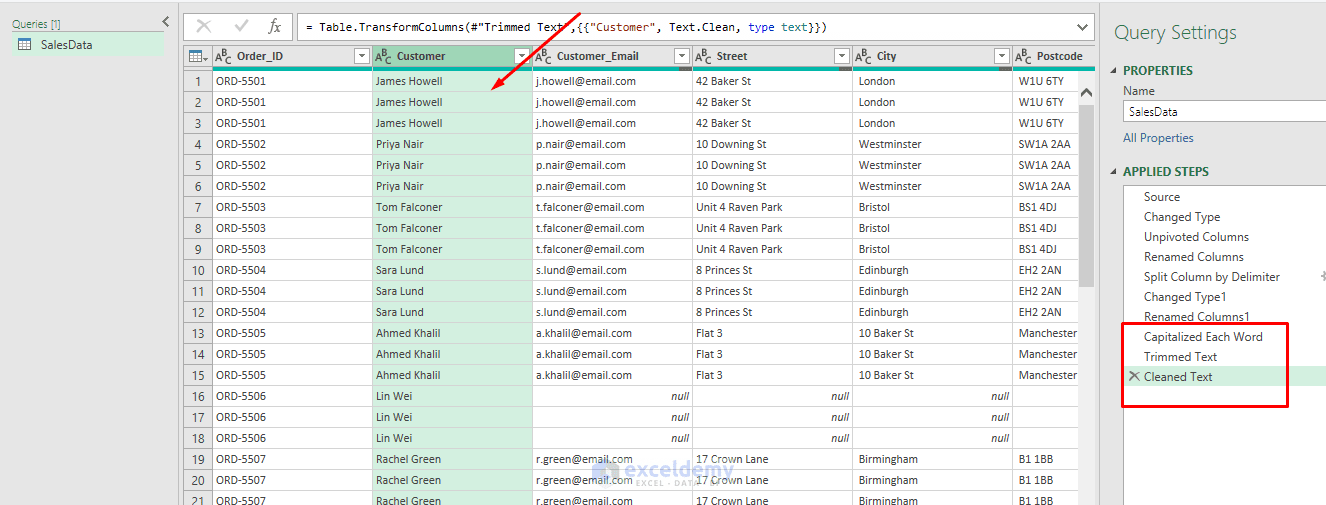Image resolution: width=1326 pixels, height=505 pixels.
Task: Open the Customer_Email column filter dropdown
Action: click(x=681, y=56)
